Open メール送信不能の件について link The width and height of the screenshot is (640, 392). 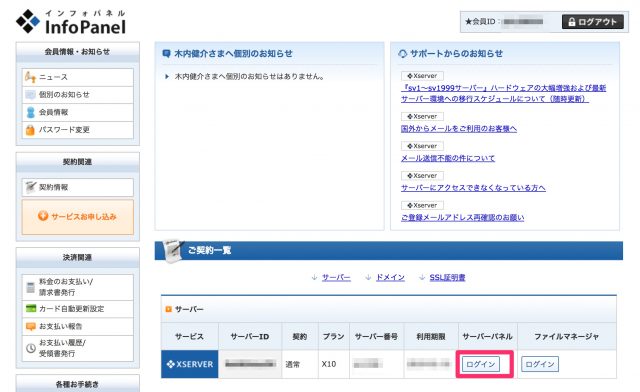pos(448,158)
